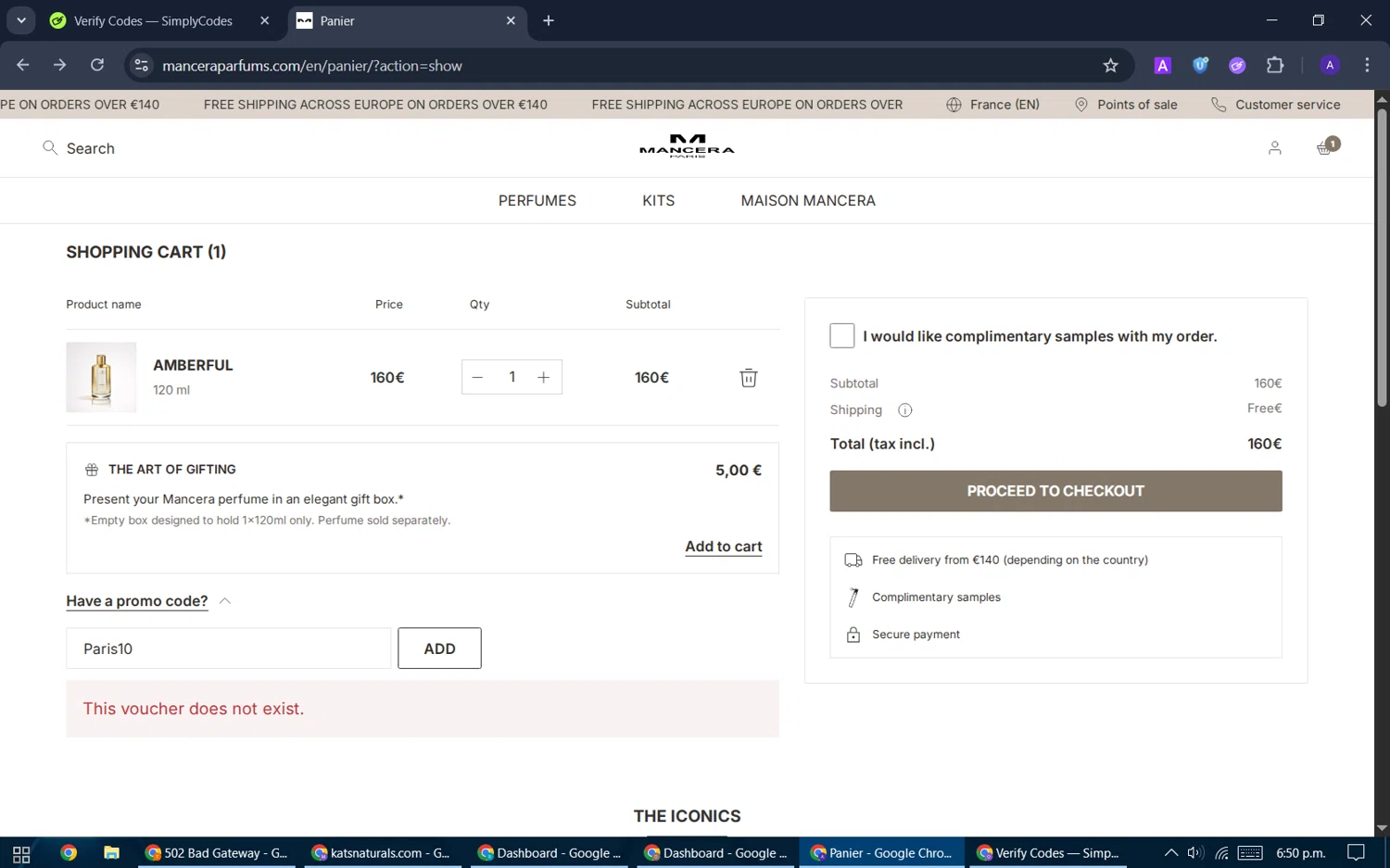Open AMBERFUL product name link

pyautogui.click(x=193, y=365)
